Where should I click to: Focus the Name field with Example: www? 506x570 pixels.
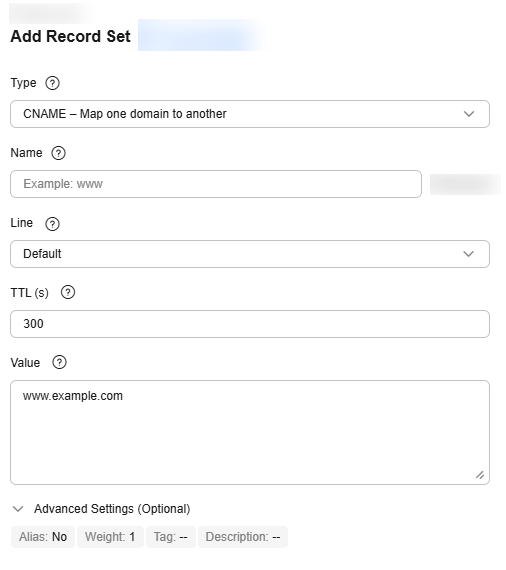coord(216,184)
